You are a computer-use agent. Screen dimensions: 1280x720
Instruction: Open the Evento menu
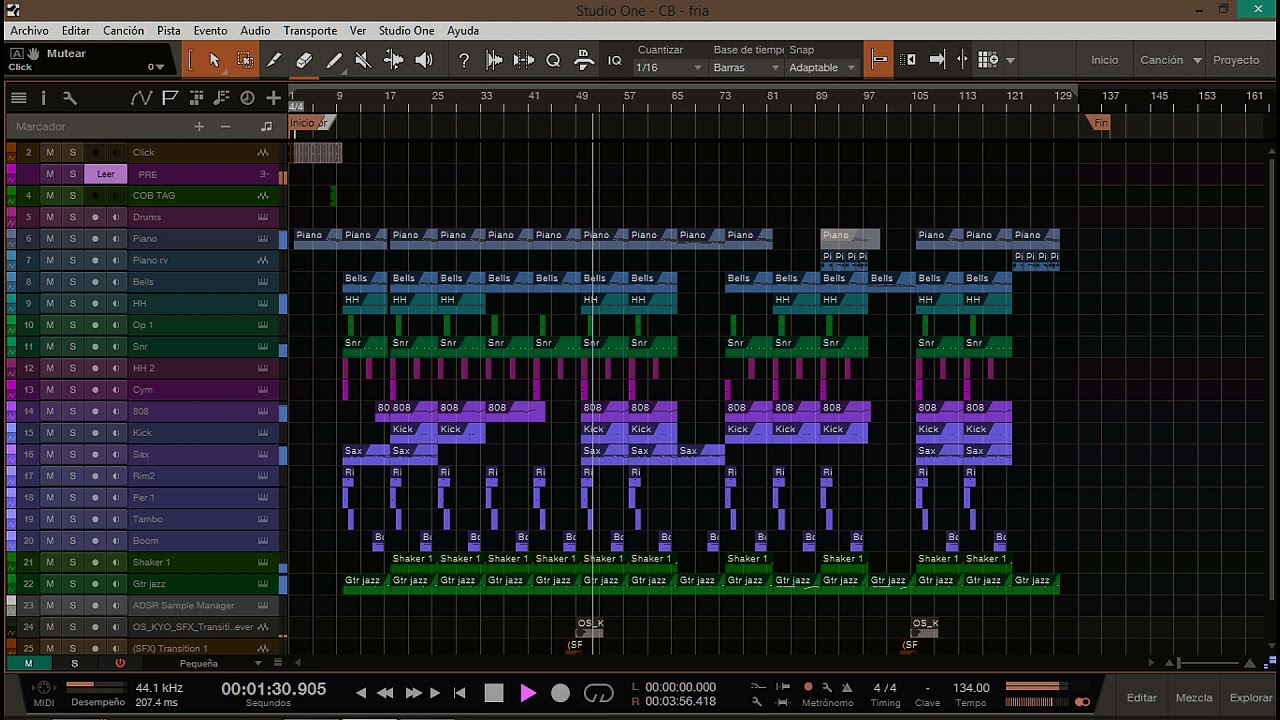(210, 31)
